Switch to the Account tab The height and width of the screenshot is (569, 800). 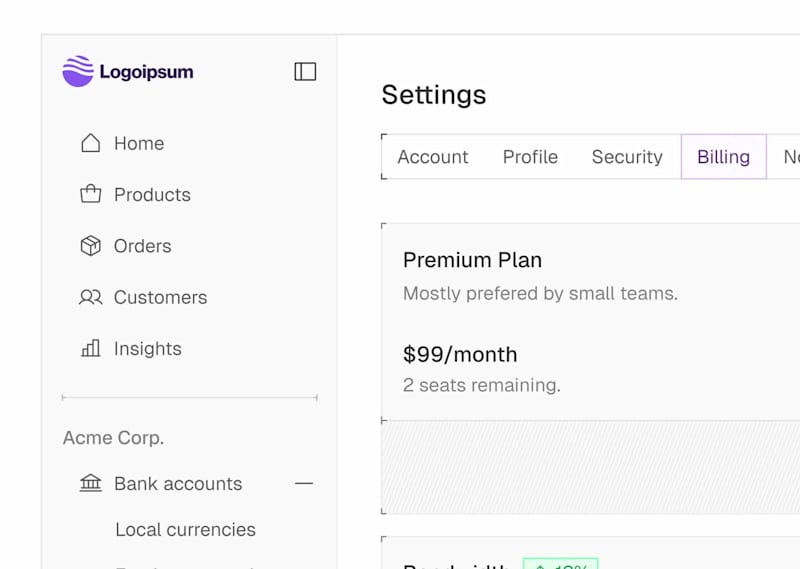coord(433,157)
